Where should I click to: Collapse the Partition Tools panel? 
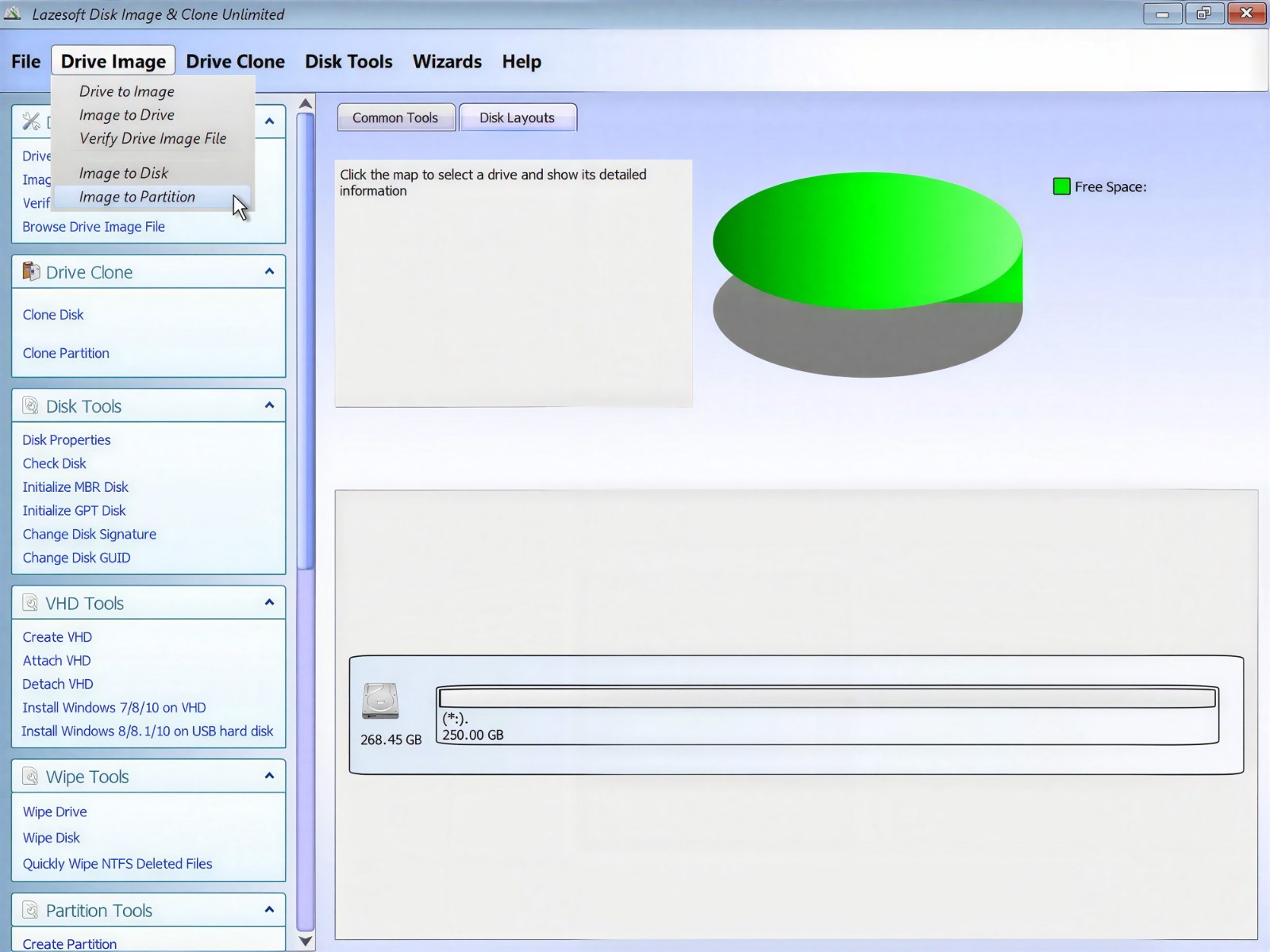pyautogui.click(x=269, y=909)
